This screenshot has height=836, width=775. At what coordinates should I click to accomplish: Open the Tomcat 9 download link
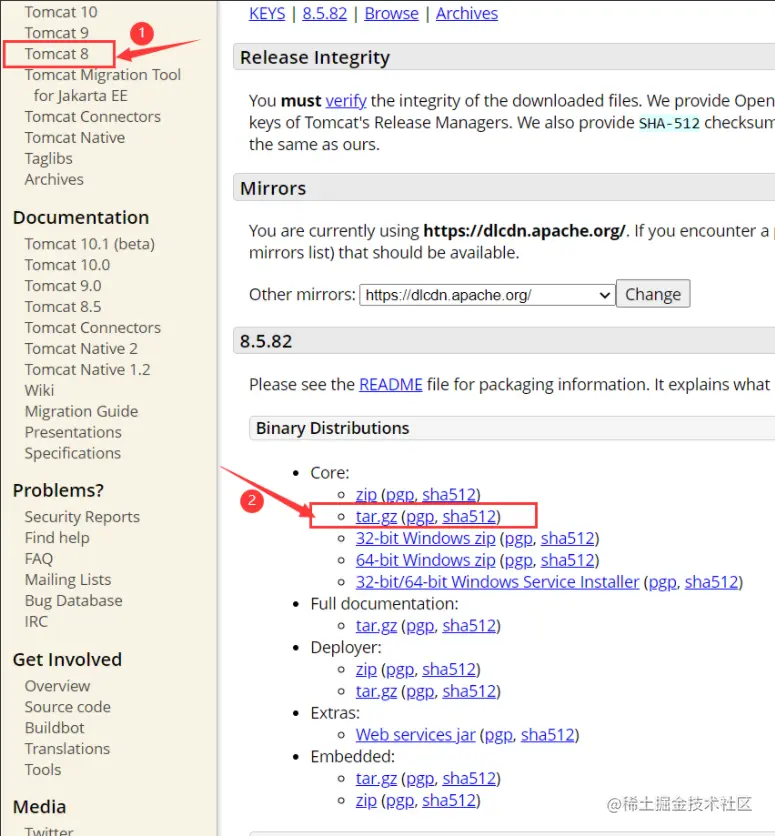click(56, 33)
